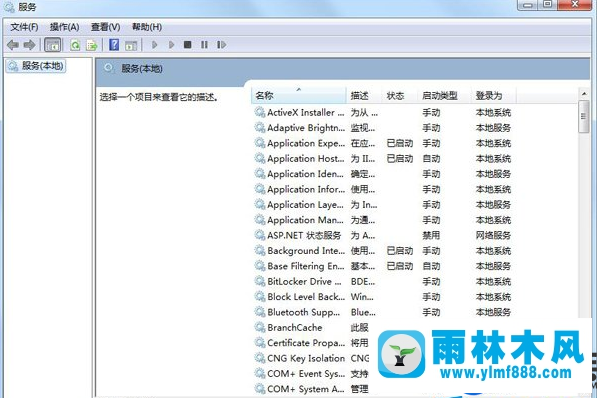This screenshot has width=597, height=398.
Task: Click gear icon beside BranchCache
Action: (260, 328)
